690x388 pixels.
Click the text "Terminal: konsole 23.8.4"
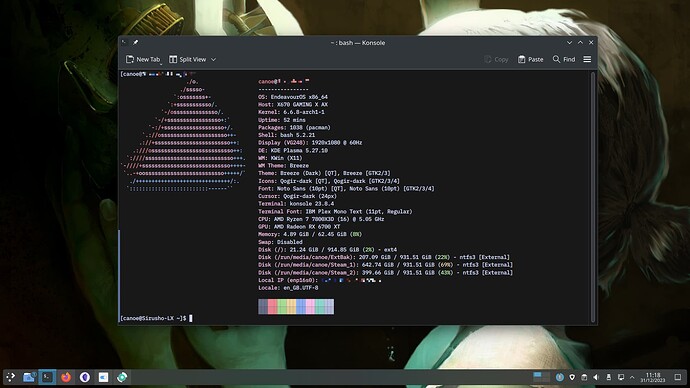[x=296, y=204]
